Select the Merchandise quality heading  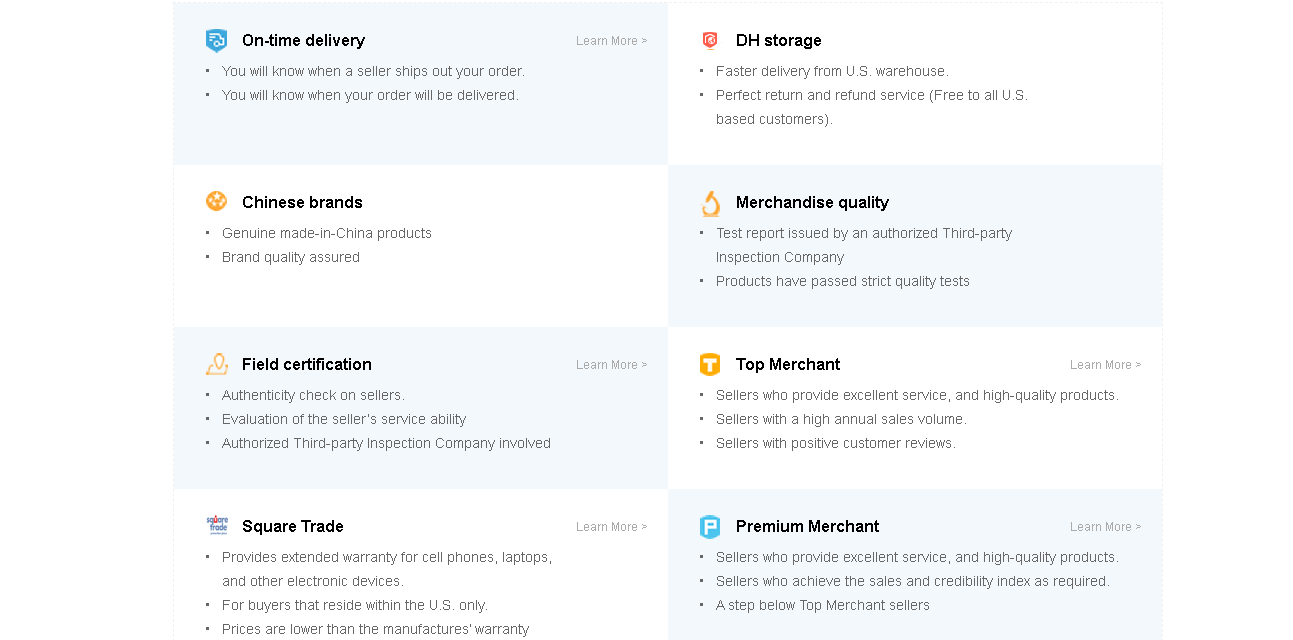[x=812, y=203]
